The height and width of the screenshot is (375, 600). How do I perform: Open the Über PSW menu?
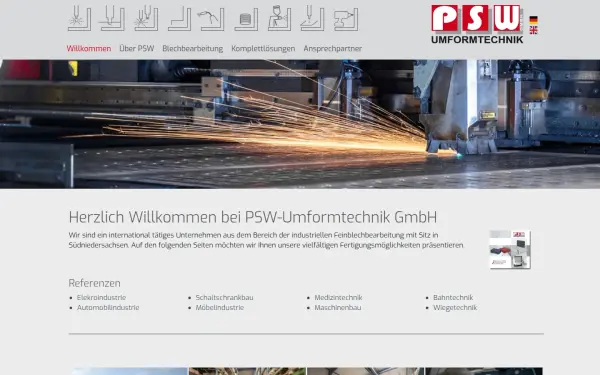point(137,49)
